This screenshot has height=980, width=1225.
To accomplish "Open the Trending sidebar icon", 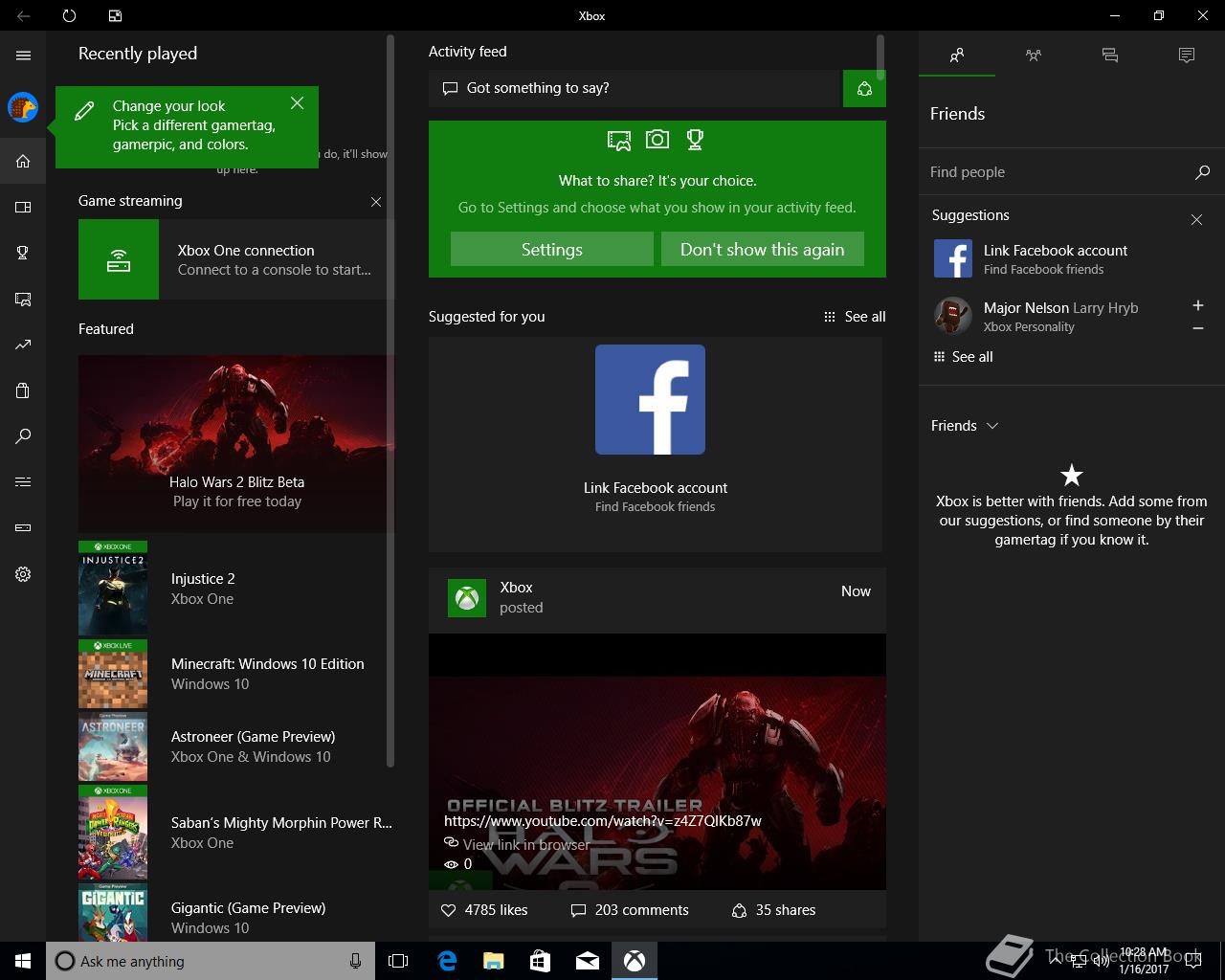I will tap(23, 345).
